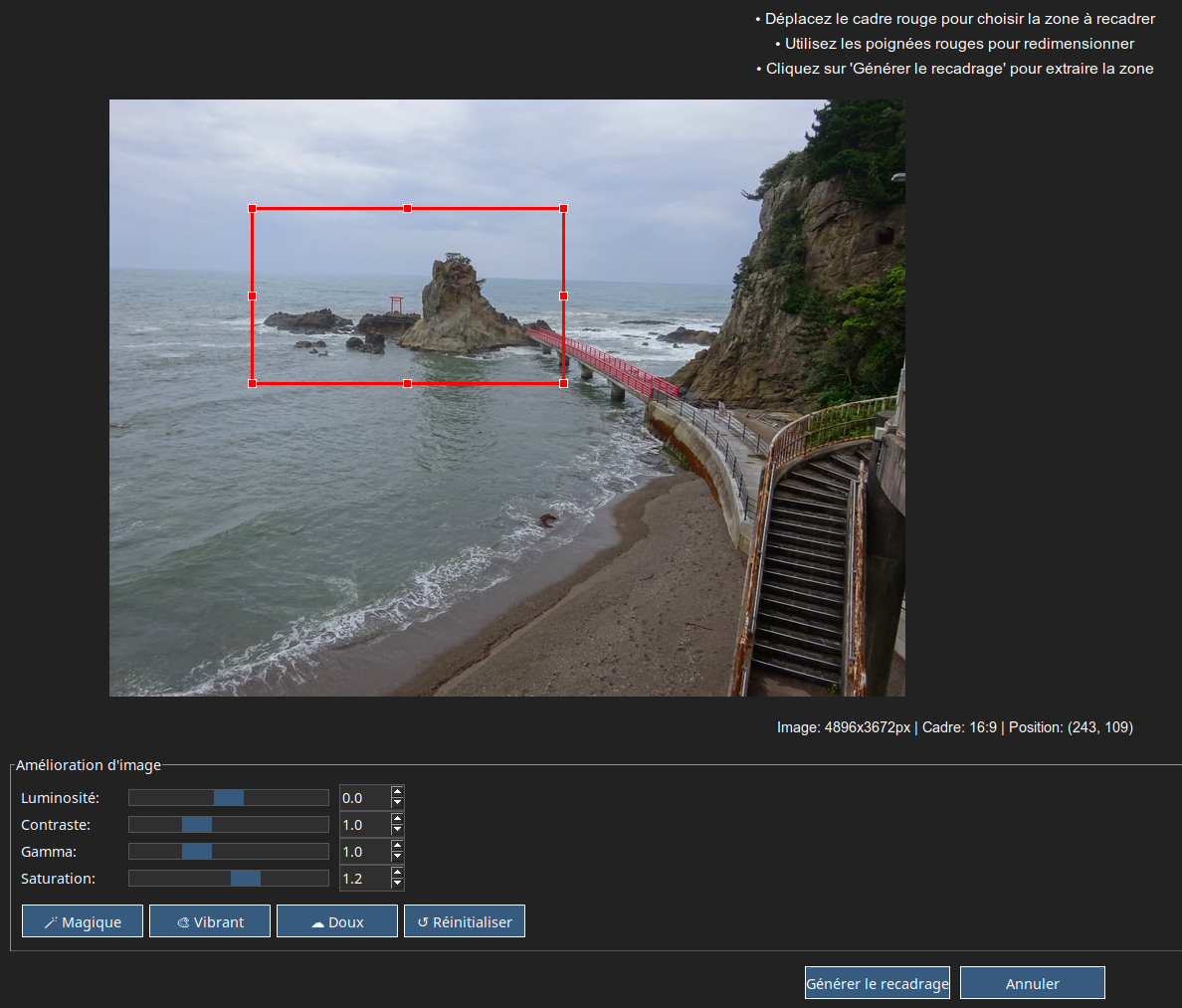
Task: Increase Luminosité with the up arrow
Action: pyautogui.click(x=398, y=793)
